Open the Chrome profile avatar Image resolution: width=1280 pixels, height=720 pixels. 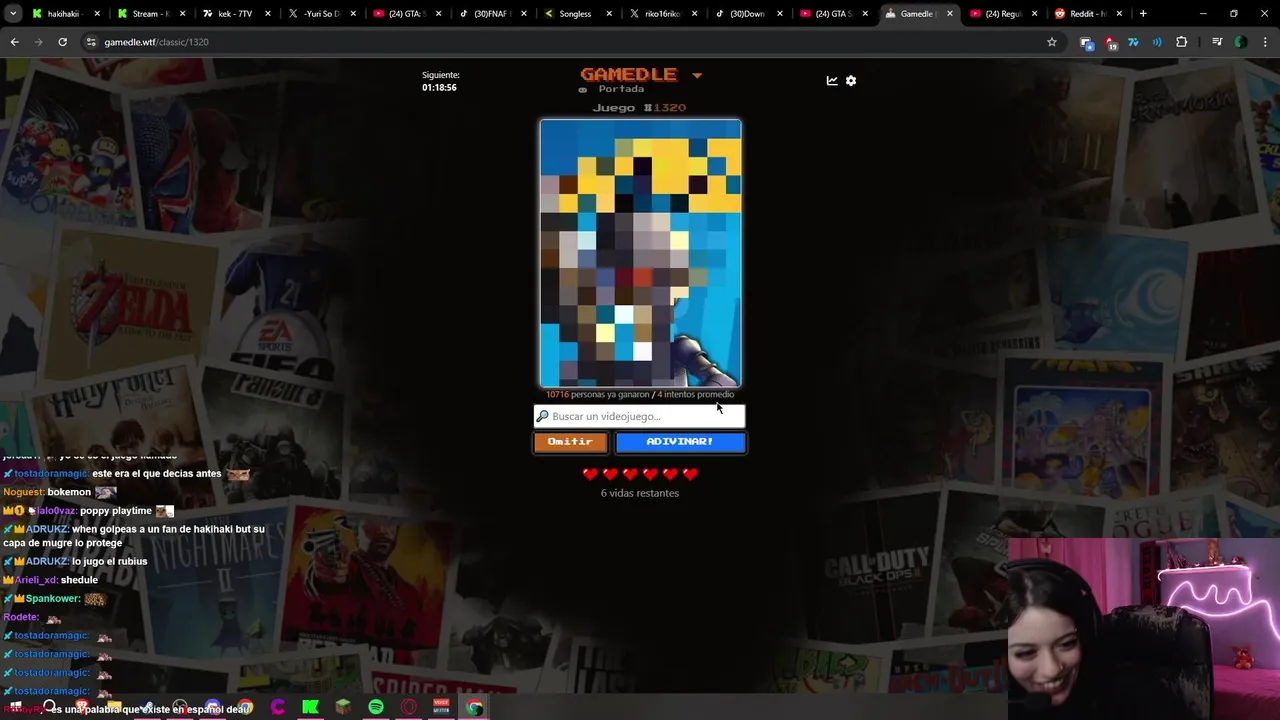pyautogui.click(x=1240, y=42)
